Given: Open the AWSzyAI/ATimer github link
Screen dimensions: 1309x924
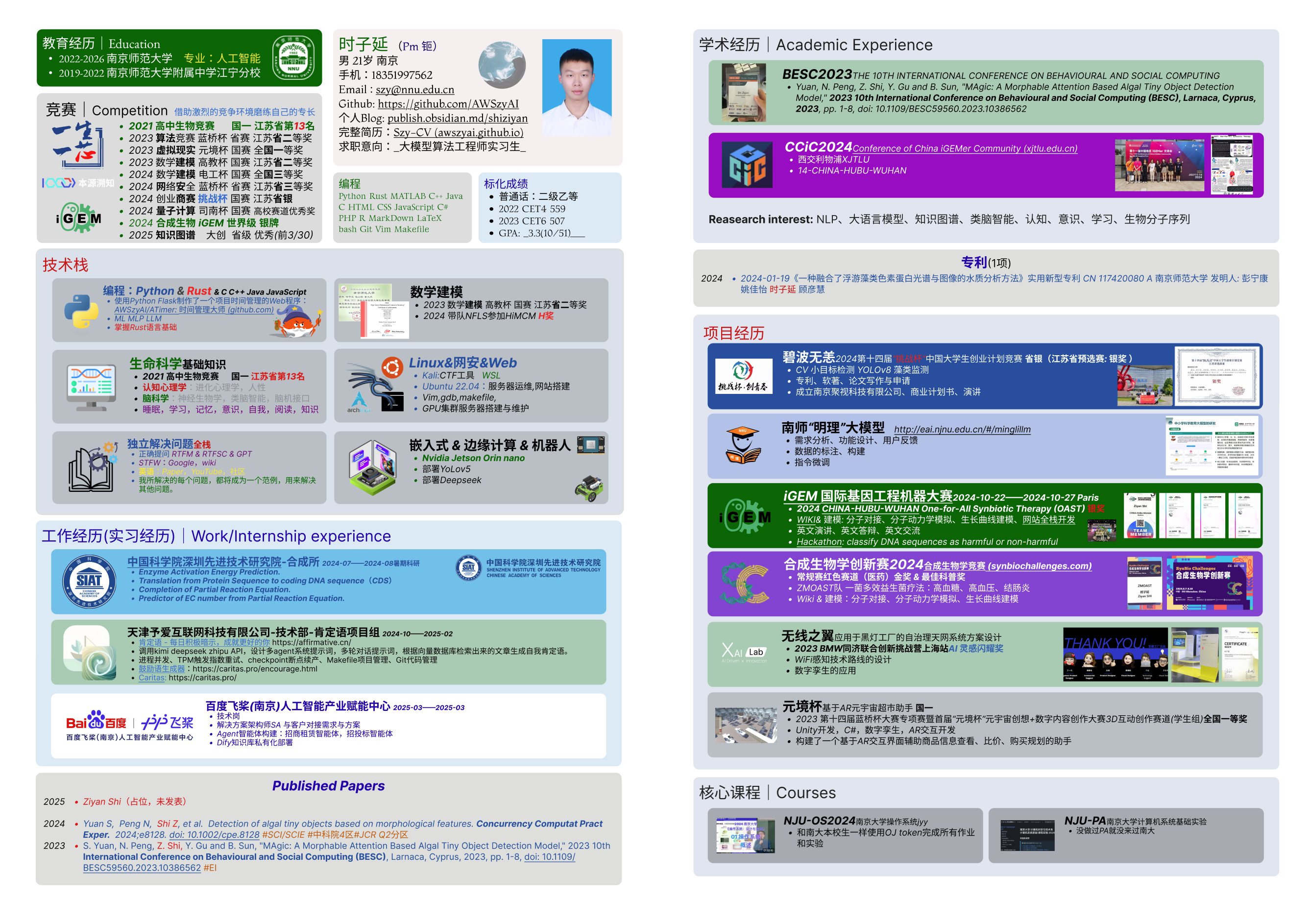Looking at the screenshot, I should tap(194, 310).
